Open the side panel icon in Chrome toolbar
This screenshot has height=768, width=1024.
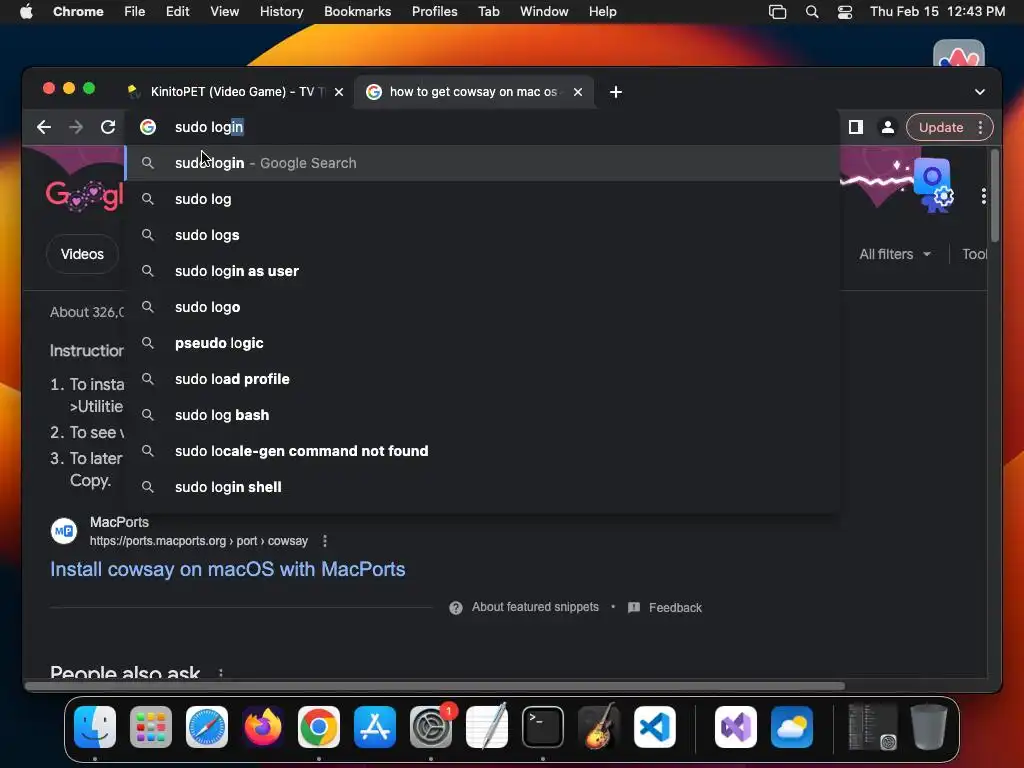856,127
